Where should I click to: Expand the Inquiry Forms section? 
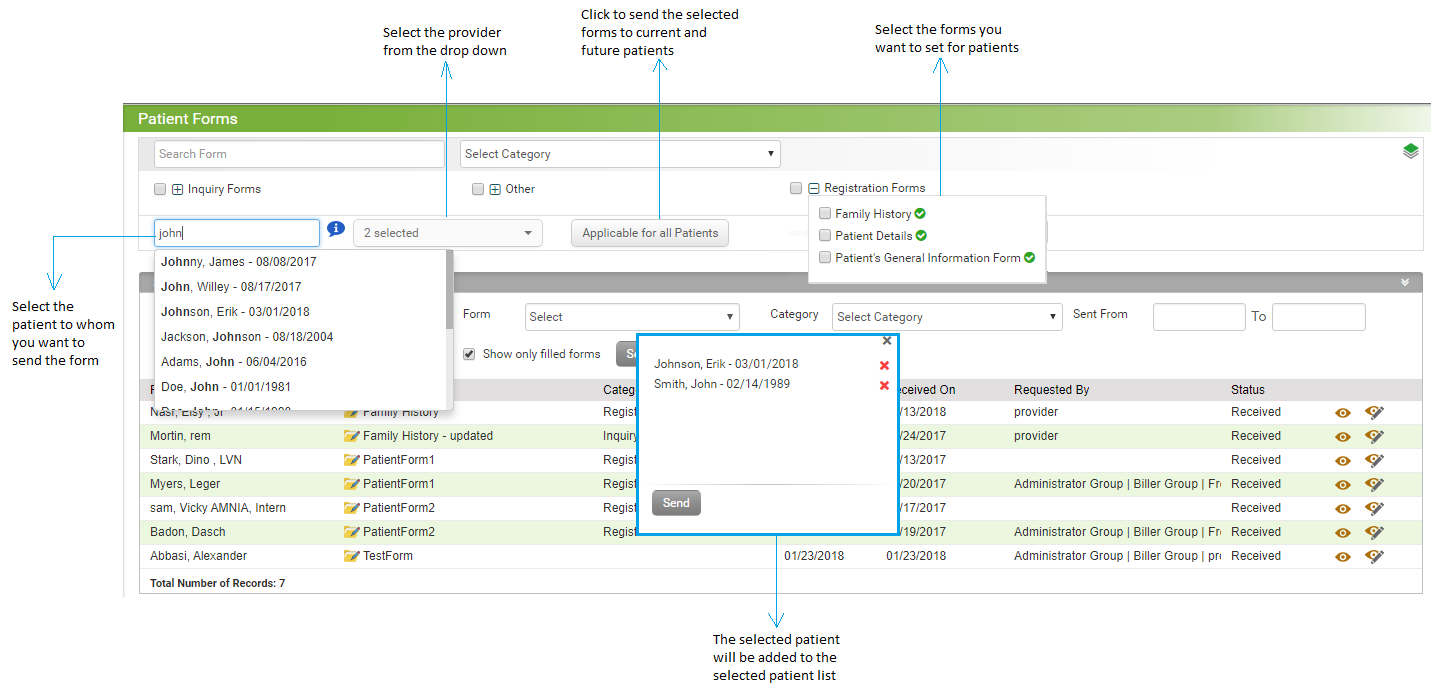pyautogui.click(x=178, y=188)
